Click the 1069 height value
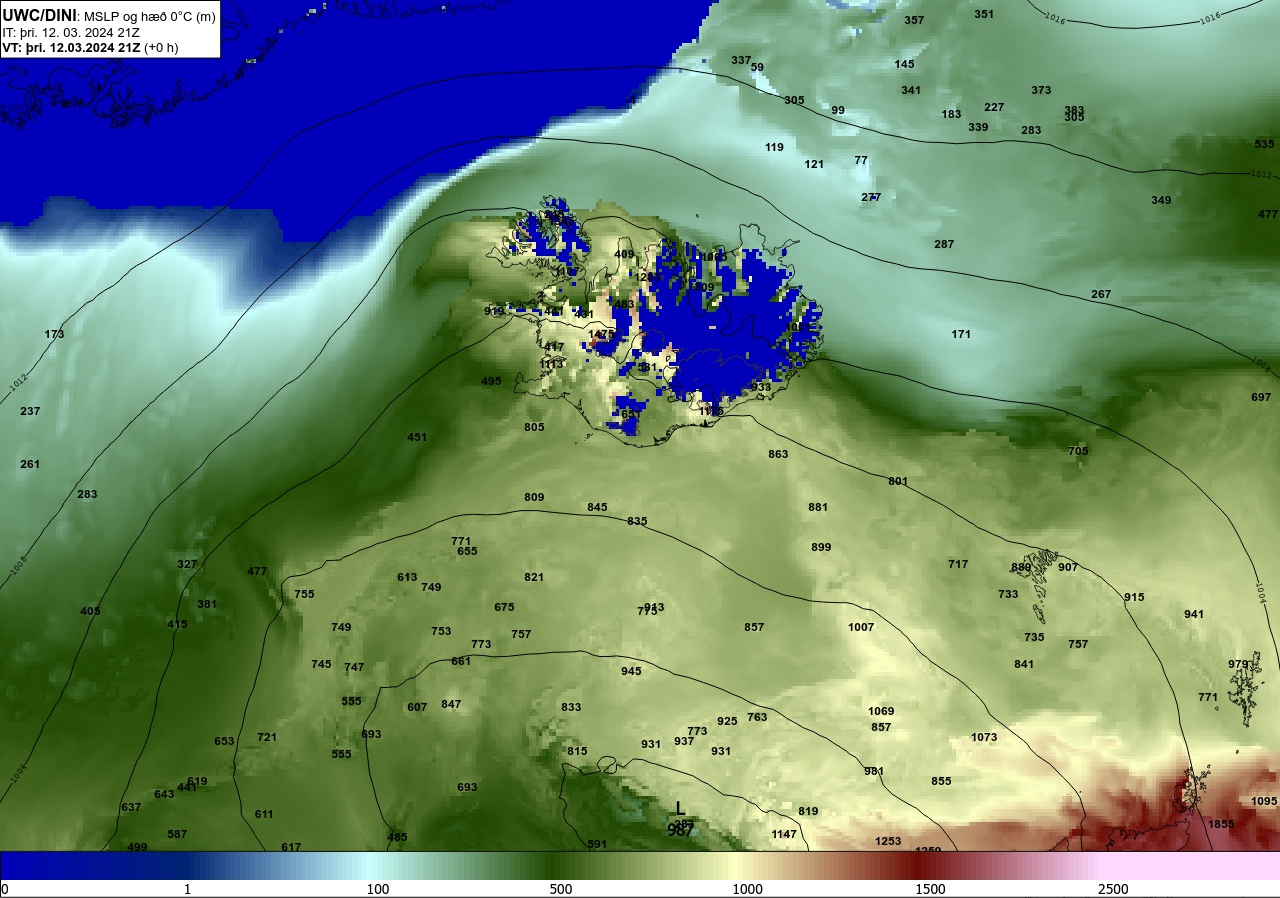 point(881,711)
